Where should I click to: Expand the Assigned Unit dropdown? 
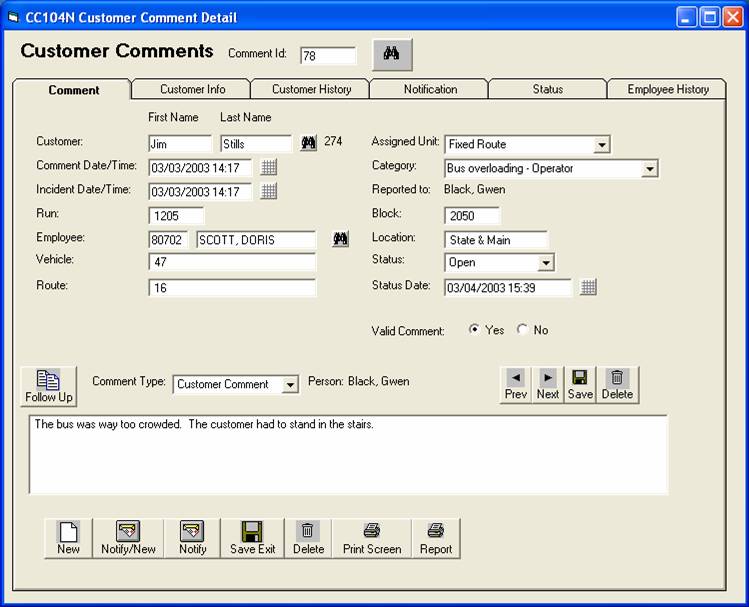pos(601,145)
